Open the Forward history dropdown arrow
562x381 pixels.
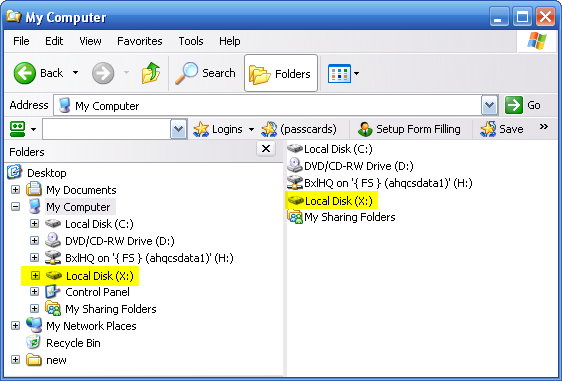pyautogui.click(x=126, y=72)
